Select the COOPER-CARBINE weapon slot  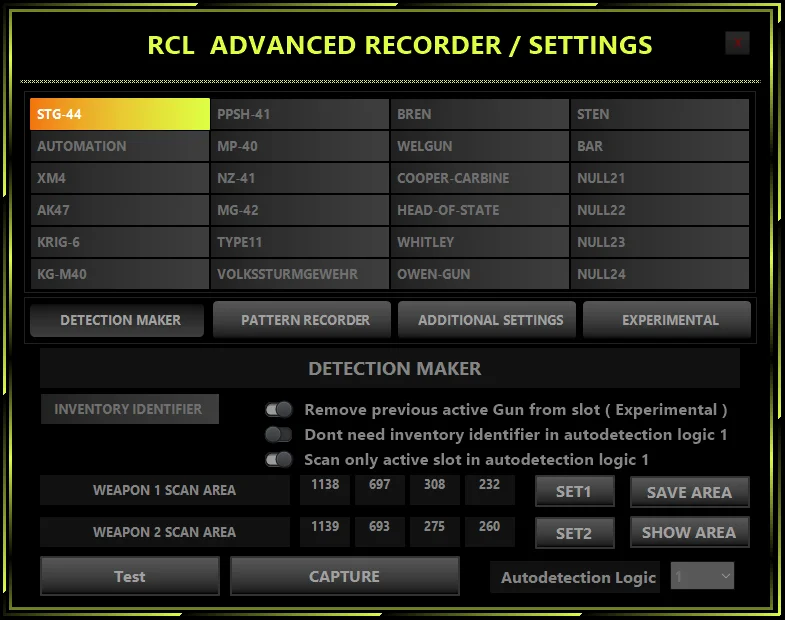pyautogui.click(x=479, y=178)
